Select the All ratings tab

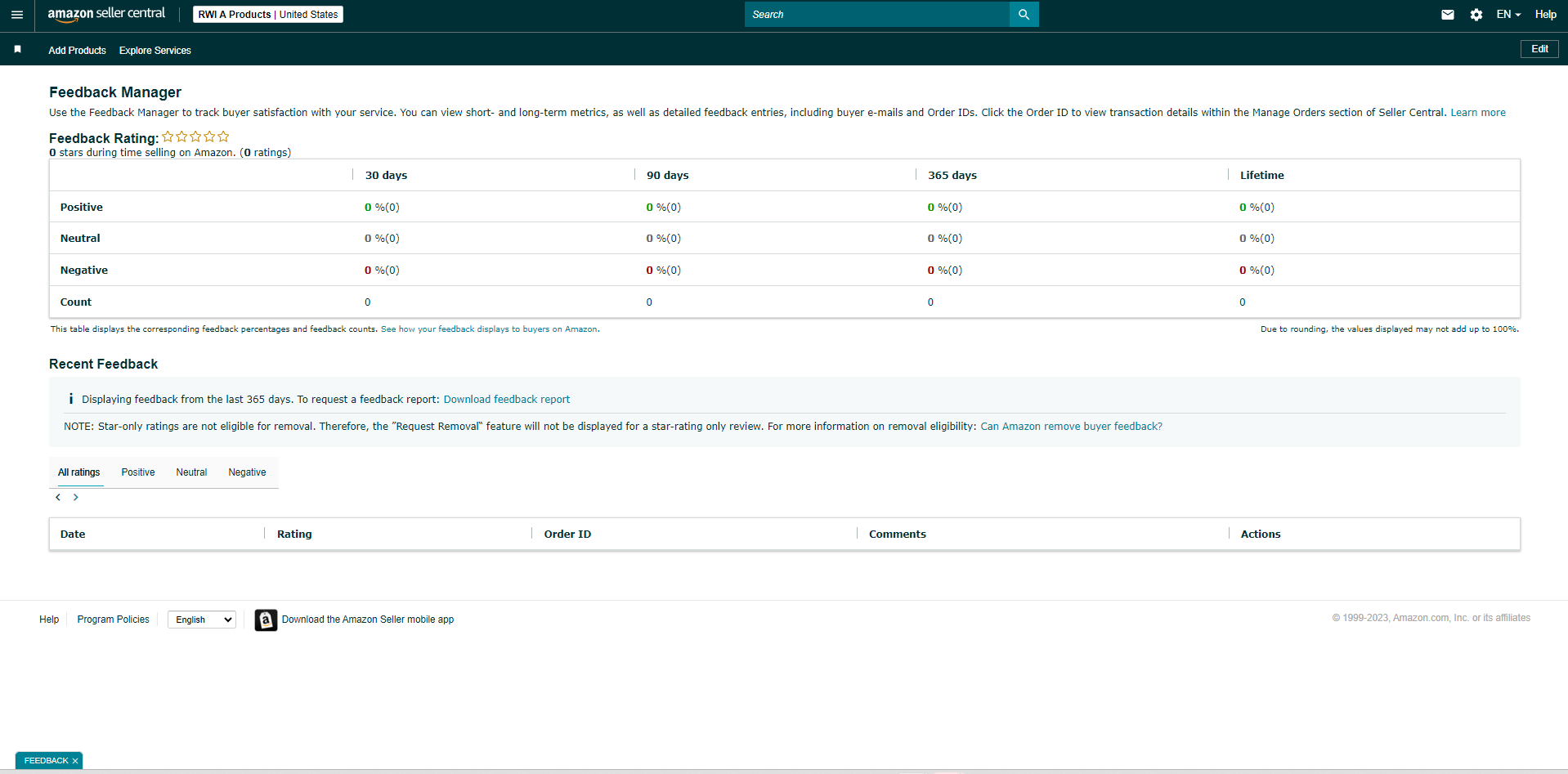(79, 472)
